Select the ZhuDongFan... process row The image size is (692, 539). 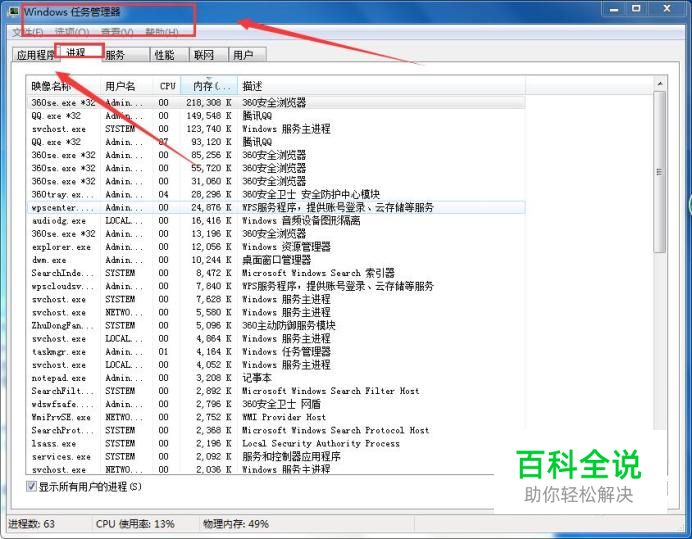click(x=276, y=325)
